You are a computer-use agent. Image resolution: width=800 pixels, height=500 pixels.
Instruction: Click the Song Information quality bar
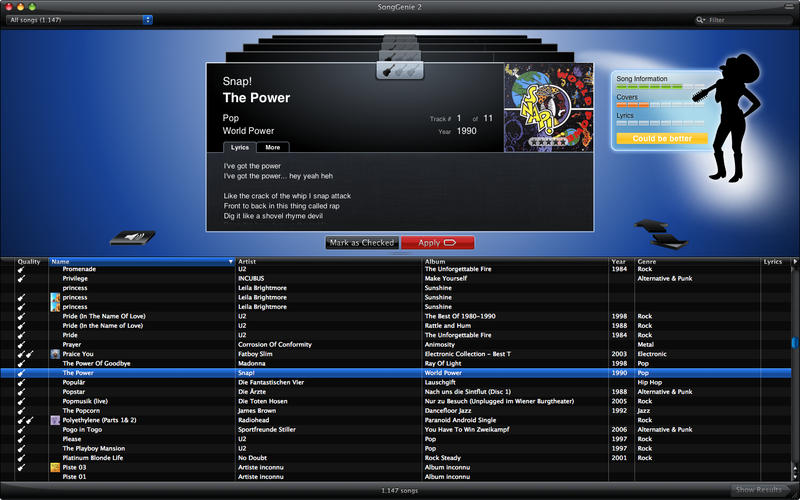pyautogui.click(x=660, y=86)
